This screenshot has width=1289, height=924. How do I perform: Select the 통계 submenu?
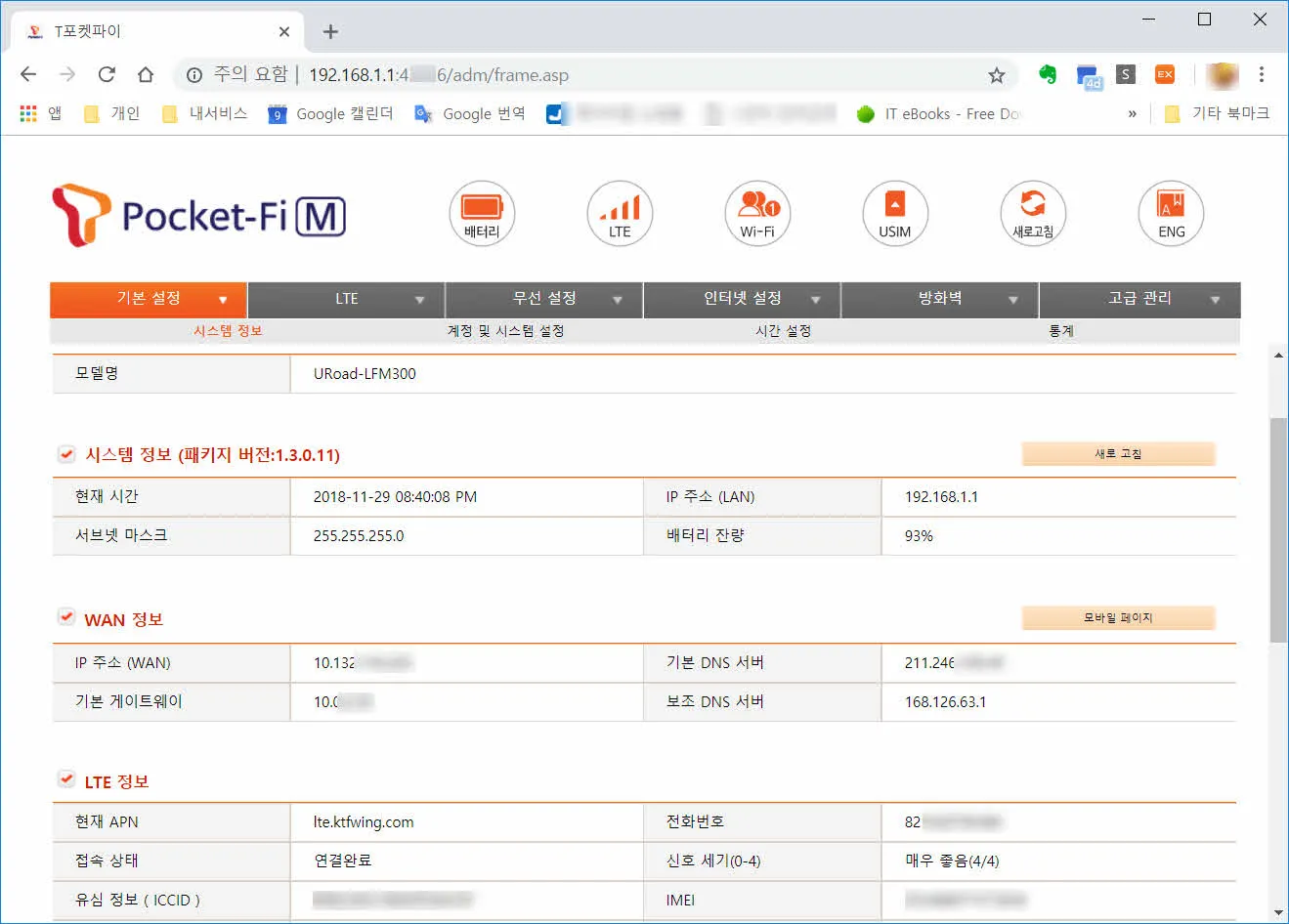[x=1061, y=331]
